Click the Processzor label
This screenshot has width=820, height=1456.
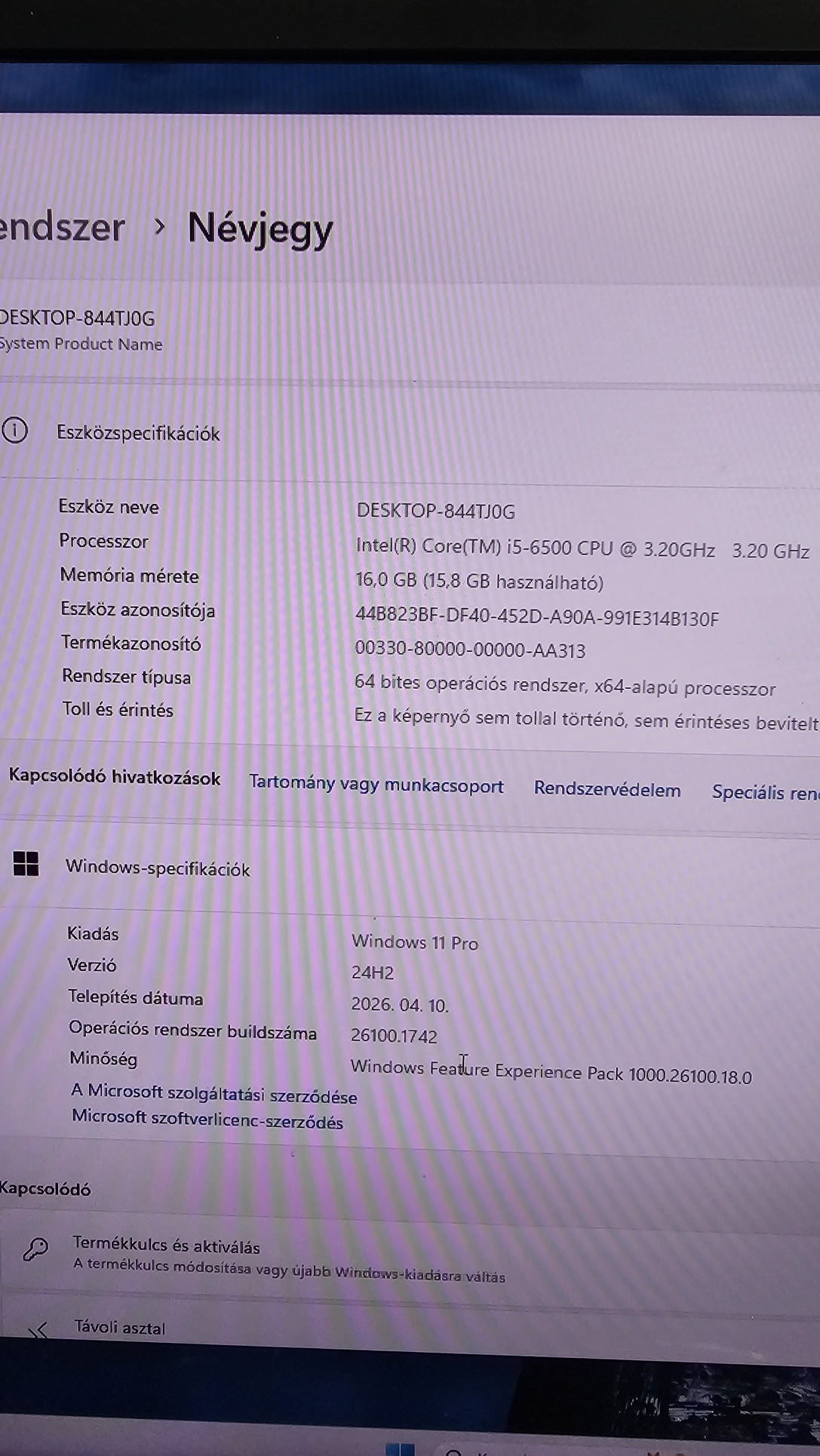pos(103,541)
